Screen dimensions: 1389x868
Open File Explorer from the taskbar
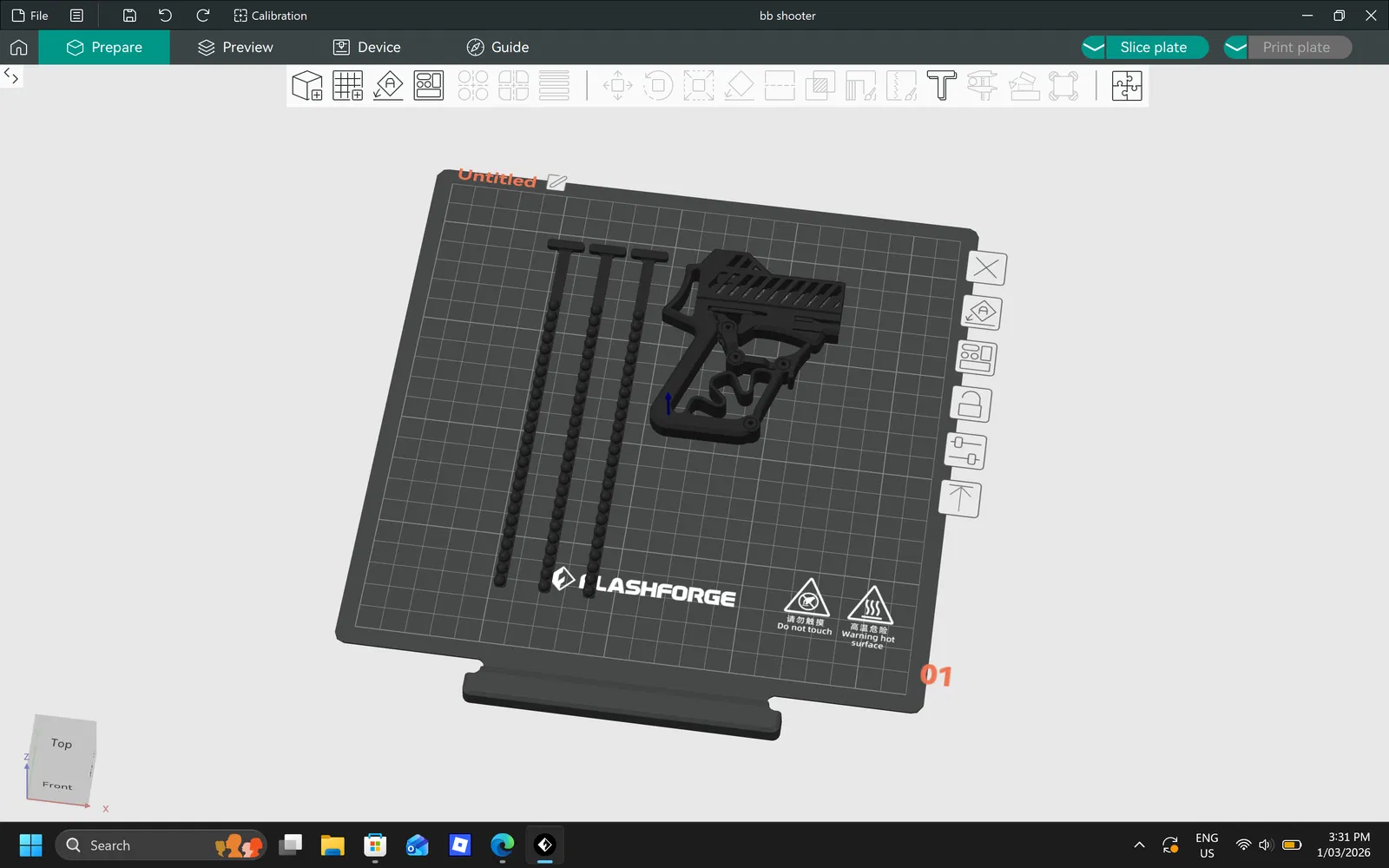tap(332, 845)
